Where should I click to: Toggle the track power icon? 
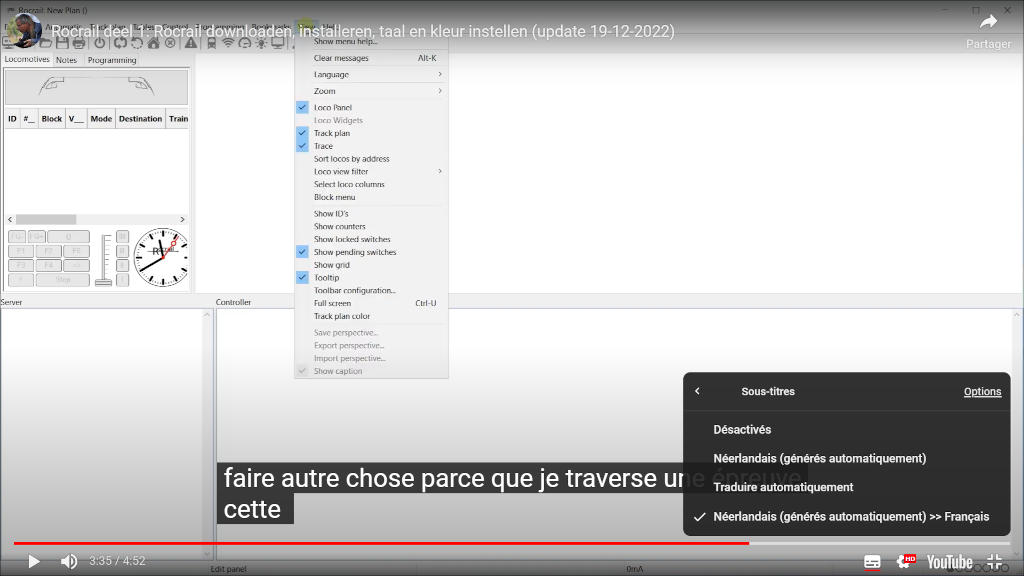click(99, 43)
